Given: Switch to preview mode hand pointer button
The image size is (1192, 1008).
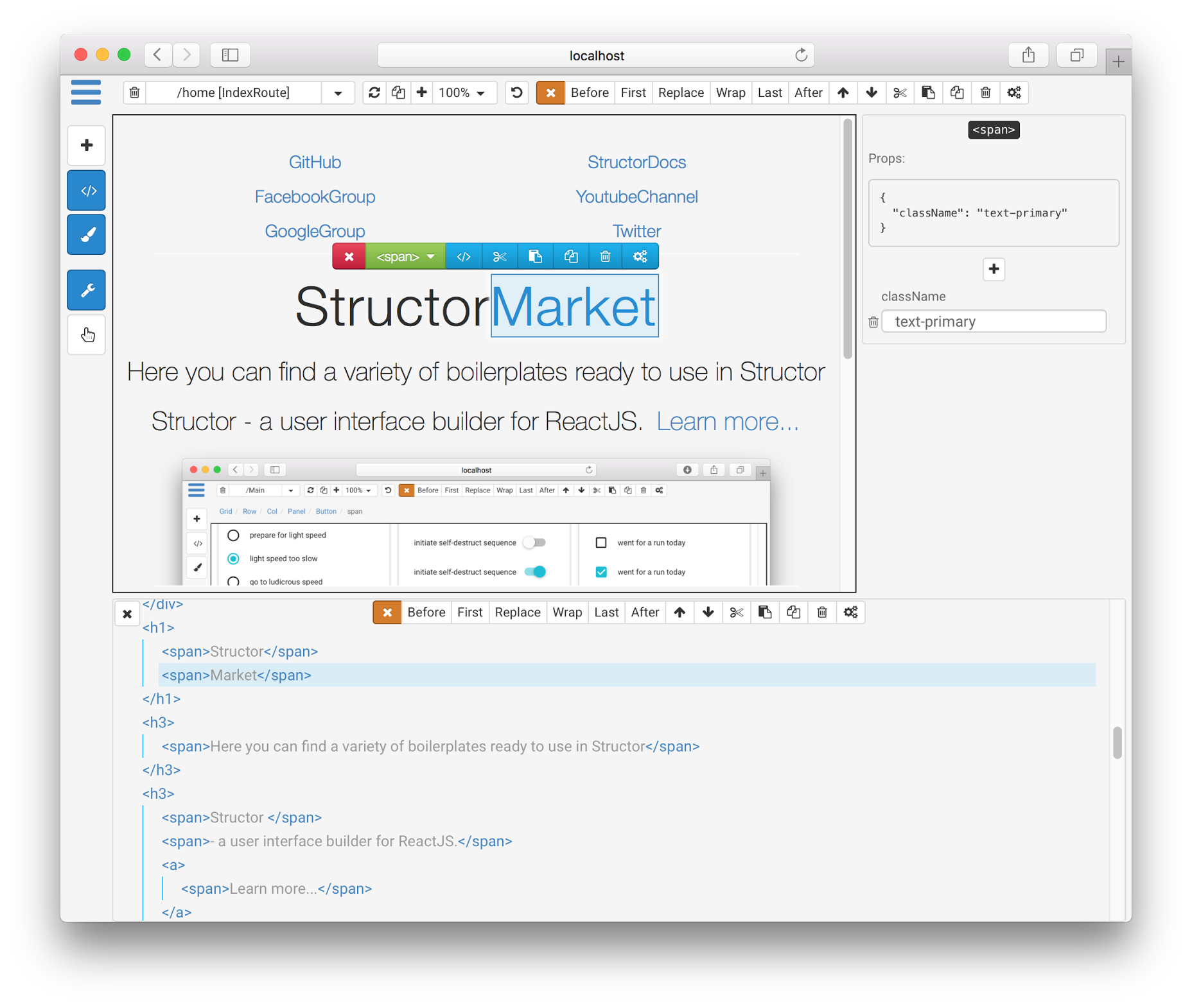Looking at the screenshot, I should [87, 335].
